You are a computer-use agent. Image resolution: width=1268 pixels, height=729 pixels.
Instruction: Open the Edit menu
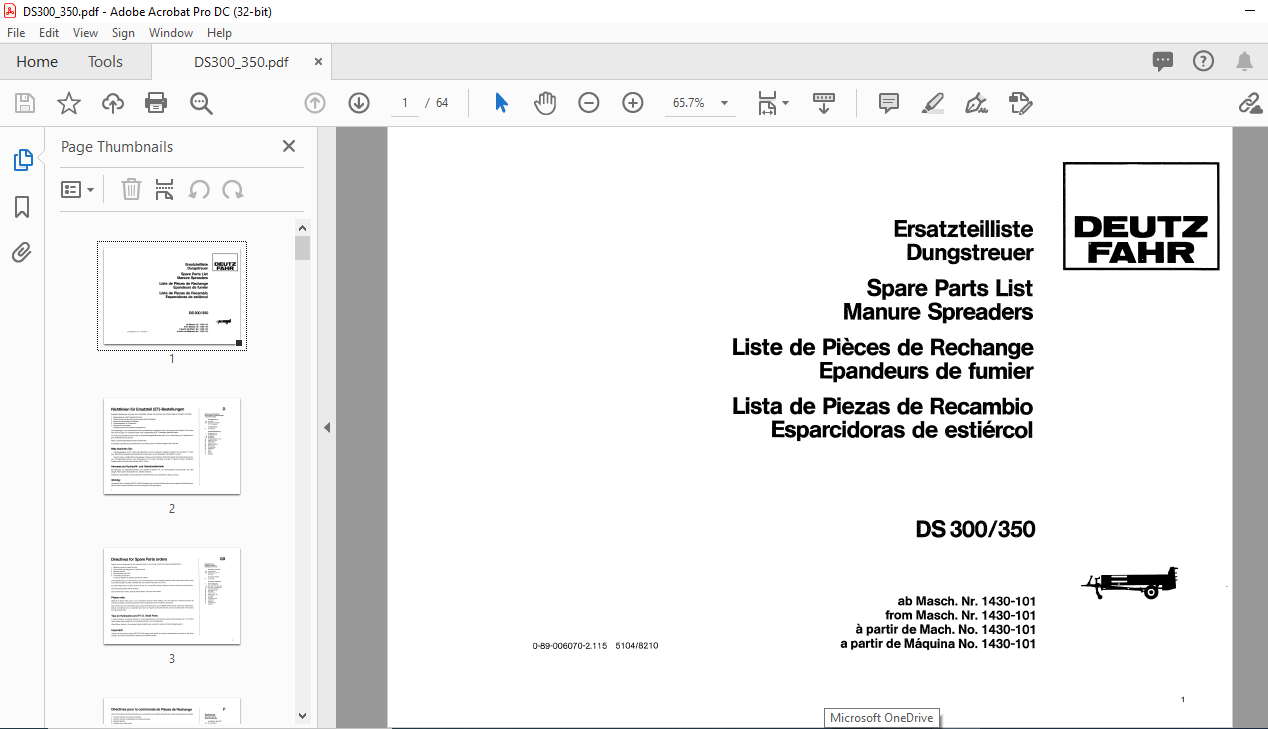pos(49,33)
